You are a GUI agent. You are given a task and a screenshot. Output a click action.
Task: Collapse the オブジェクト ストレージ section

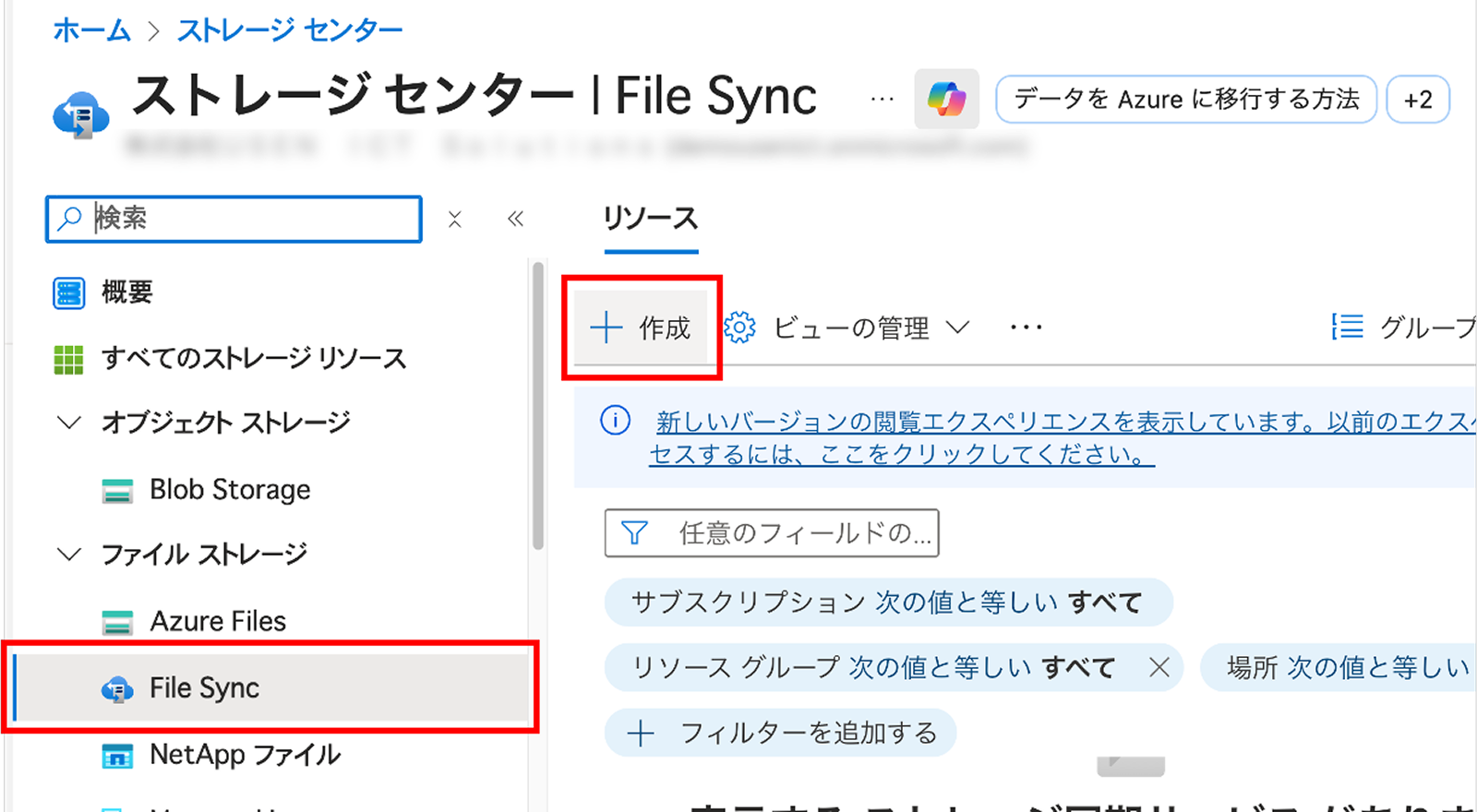[x=69, y=423]
